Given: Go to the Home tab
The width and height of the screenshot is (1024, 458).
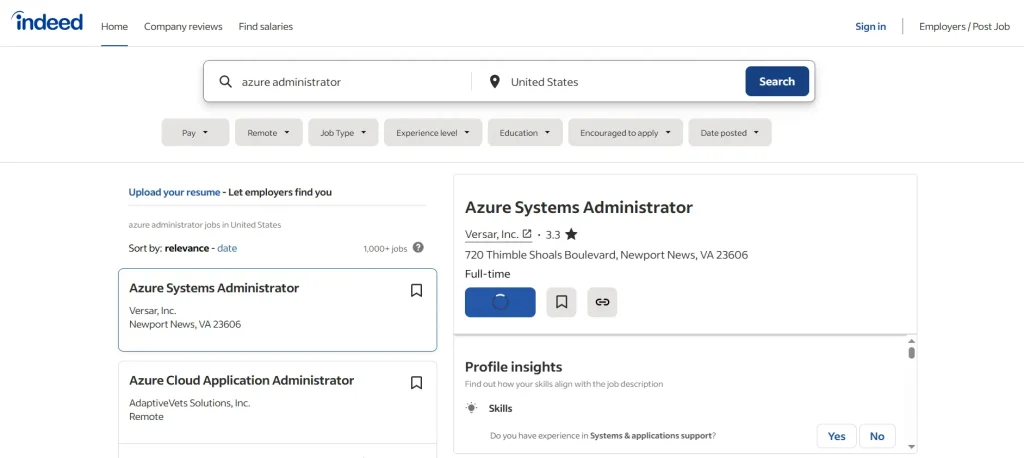Looking at the screenshot, I should 114,27.
